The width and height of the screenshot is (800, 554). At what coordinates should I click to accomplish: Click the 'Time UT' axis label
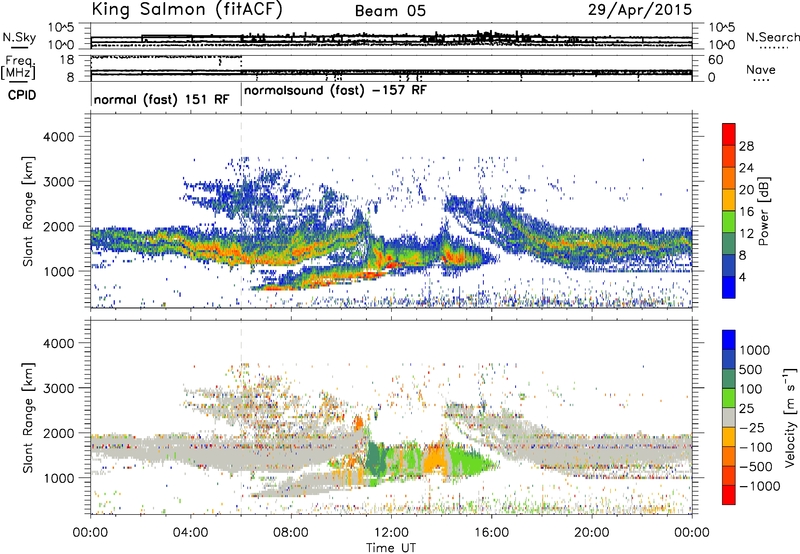point(391,548)
